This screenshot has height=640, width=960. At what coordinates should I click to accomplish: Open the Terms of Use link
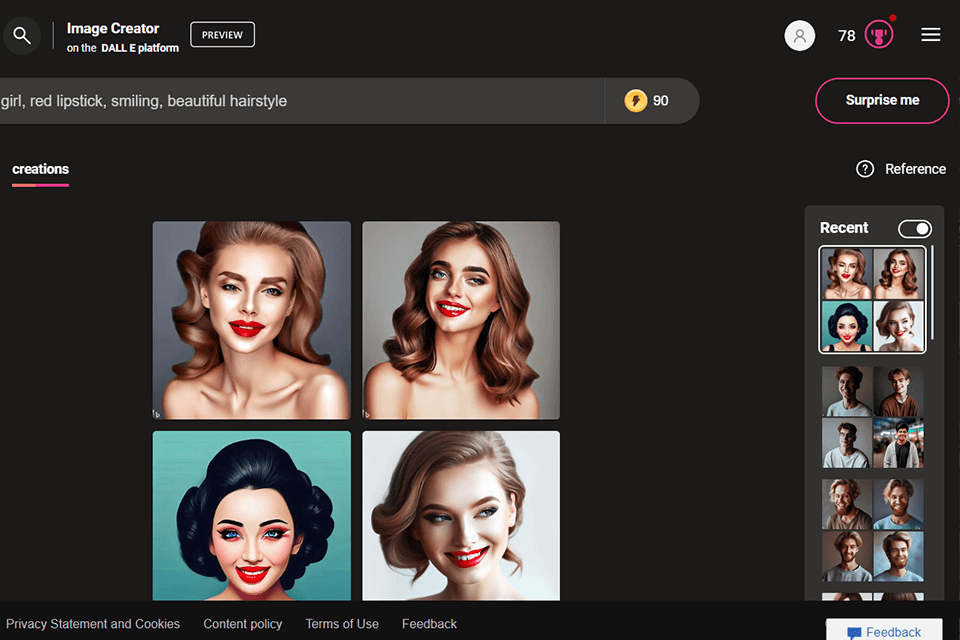point(342,624)
